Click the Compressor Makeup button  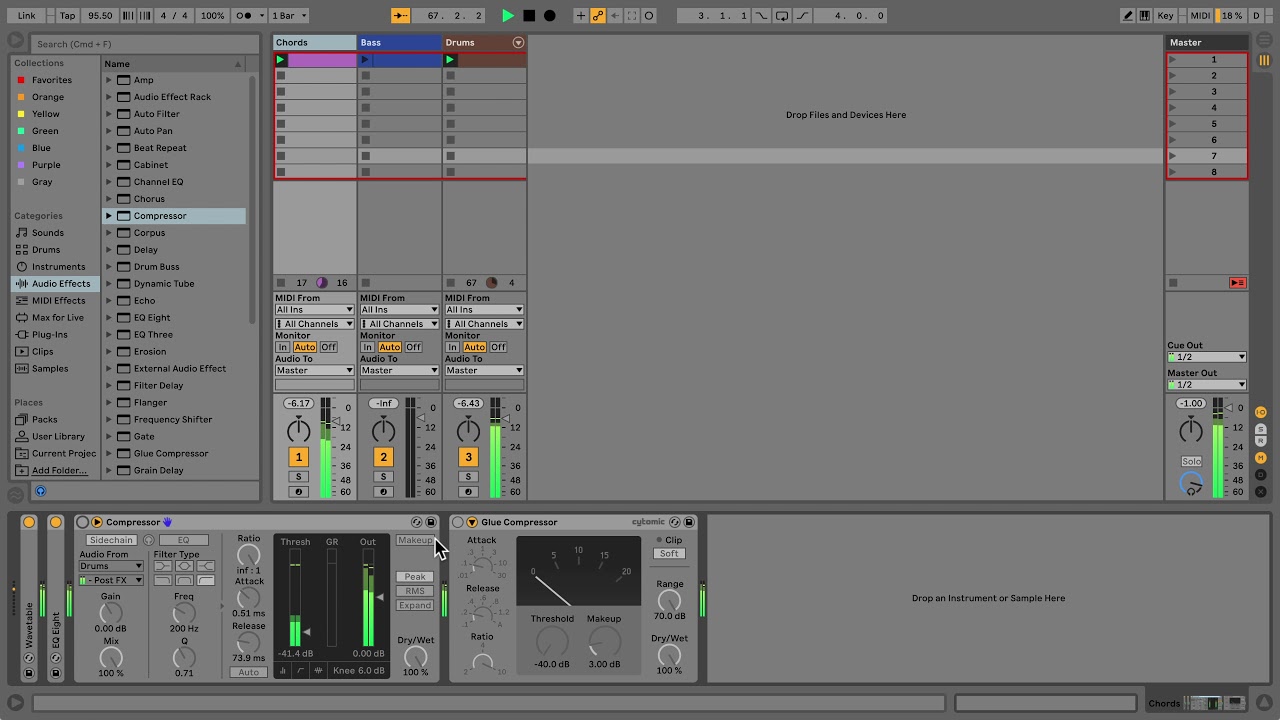click(415, 541)
